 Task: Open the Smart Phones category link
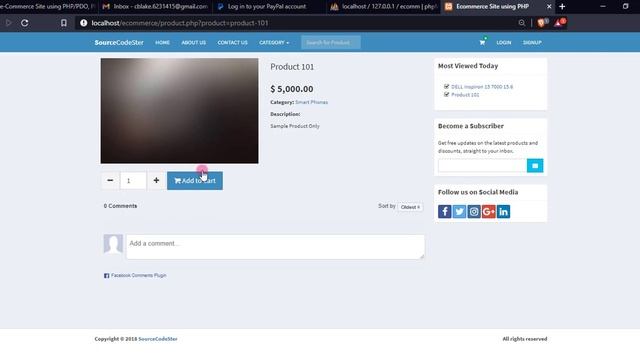tap(311, 102)
